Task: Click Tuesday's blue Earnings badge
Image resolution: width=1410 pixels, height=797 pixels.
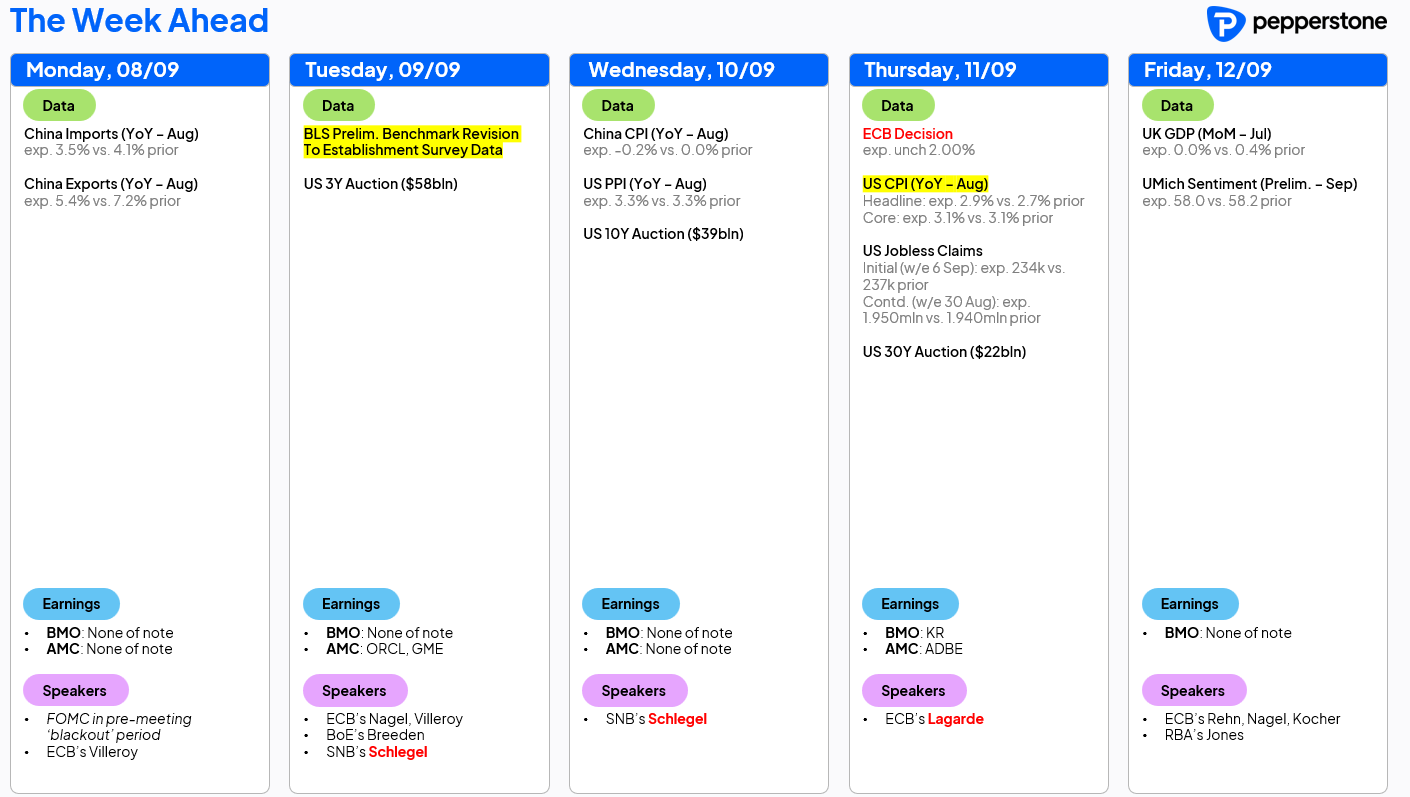Action: [351, 604]
